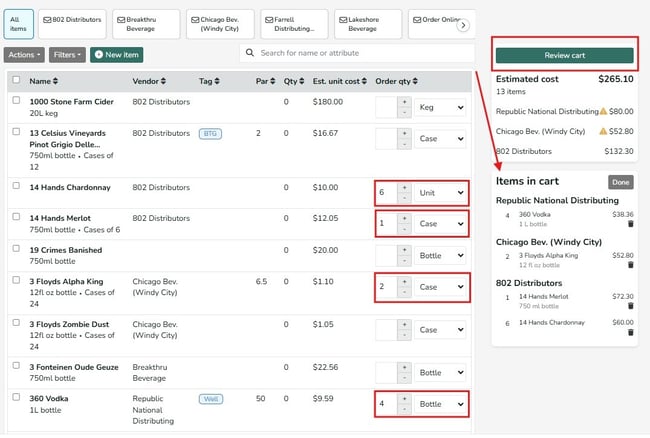Check the box for 1000 Stone Farm Cider

(16, 100)
